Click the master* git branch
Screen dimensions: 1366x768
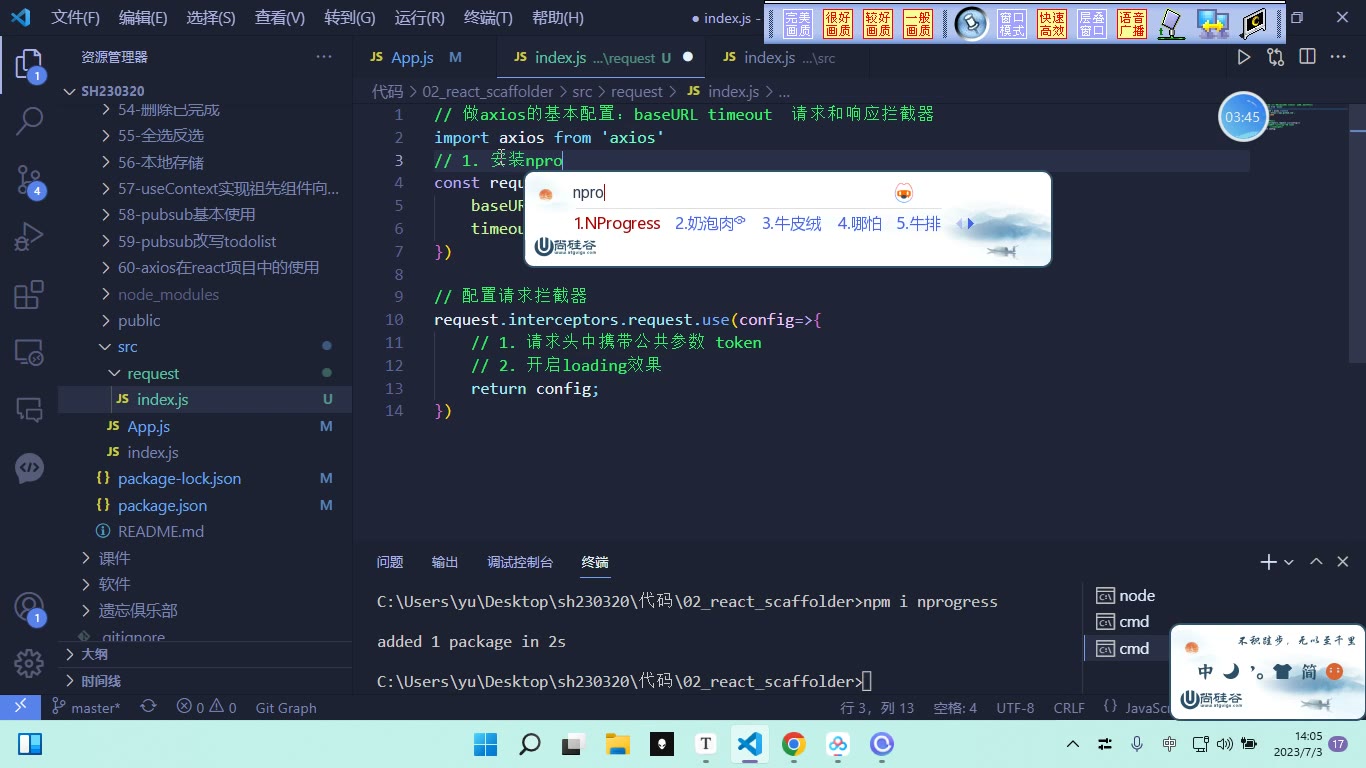point(86,707)
